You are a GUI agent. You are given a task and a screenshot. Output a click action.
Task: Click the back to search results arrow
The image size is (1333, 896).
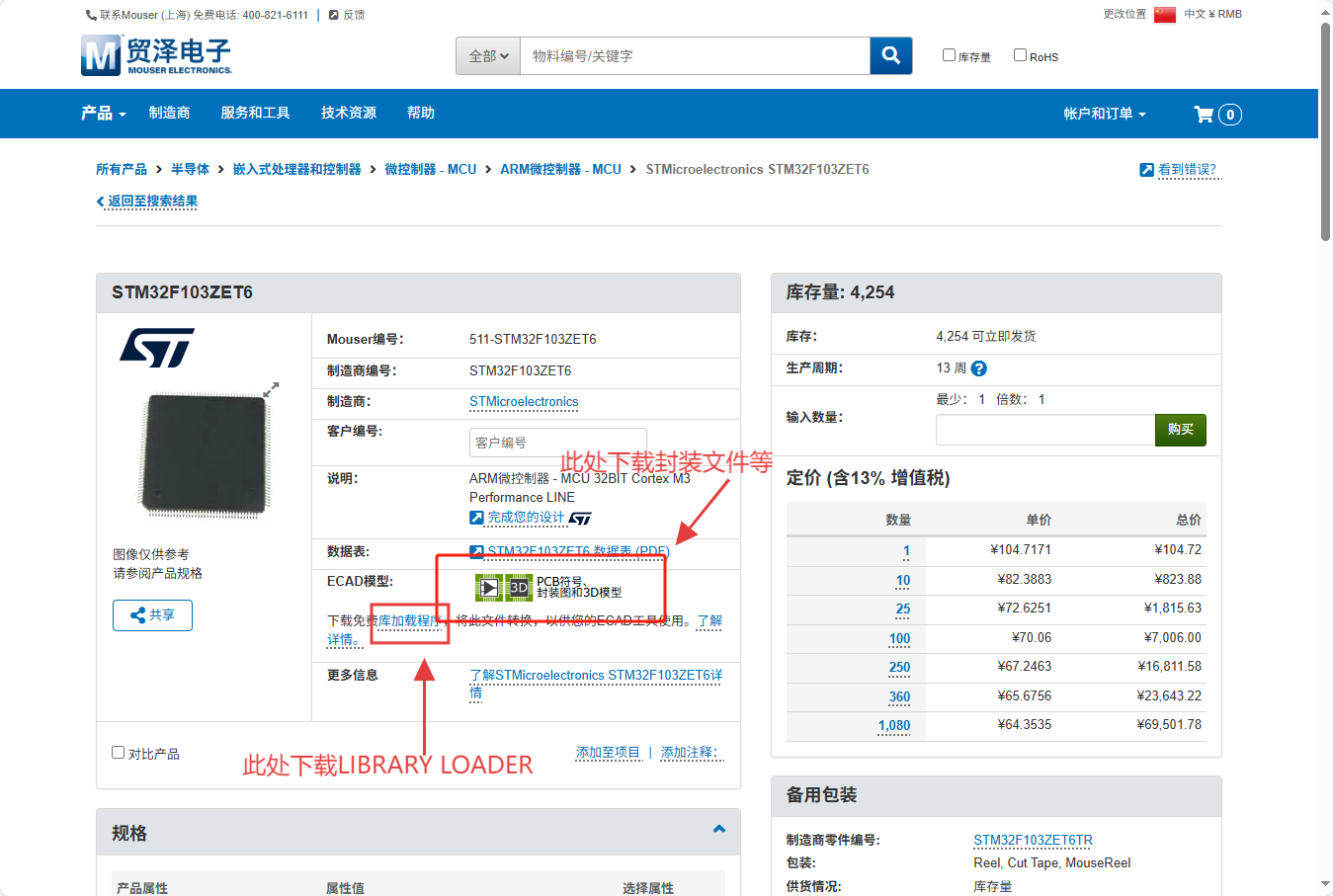coord(100,202)
